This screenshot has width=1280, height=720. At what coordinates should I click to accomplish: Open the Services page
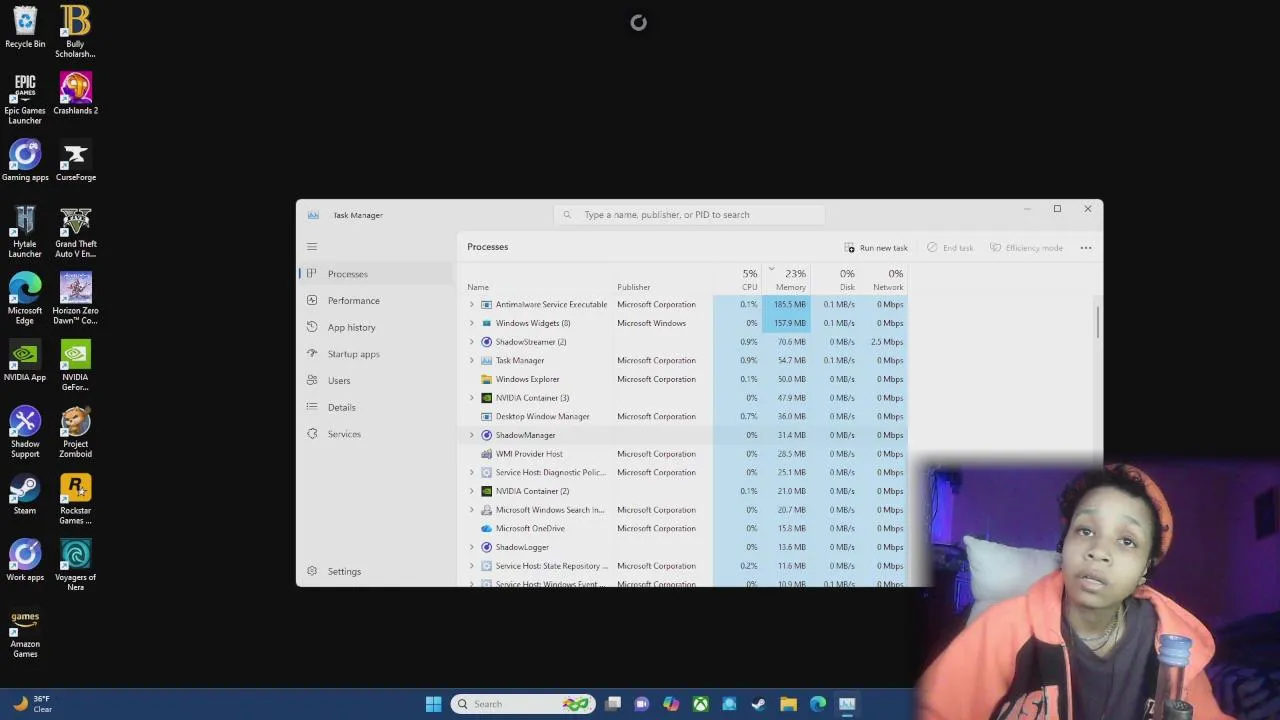376,434
